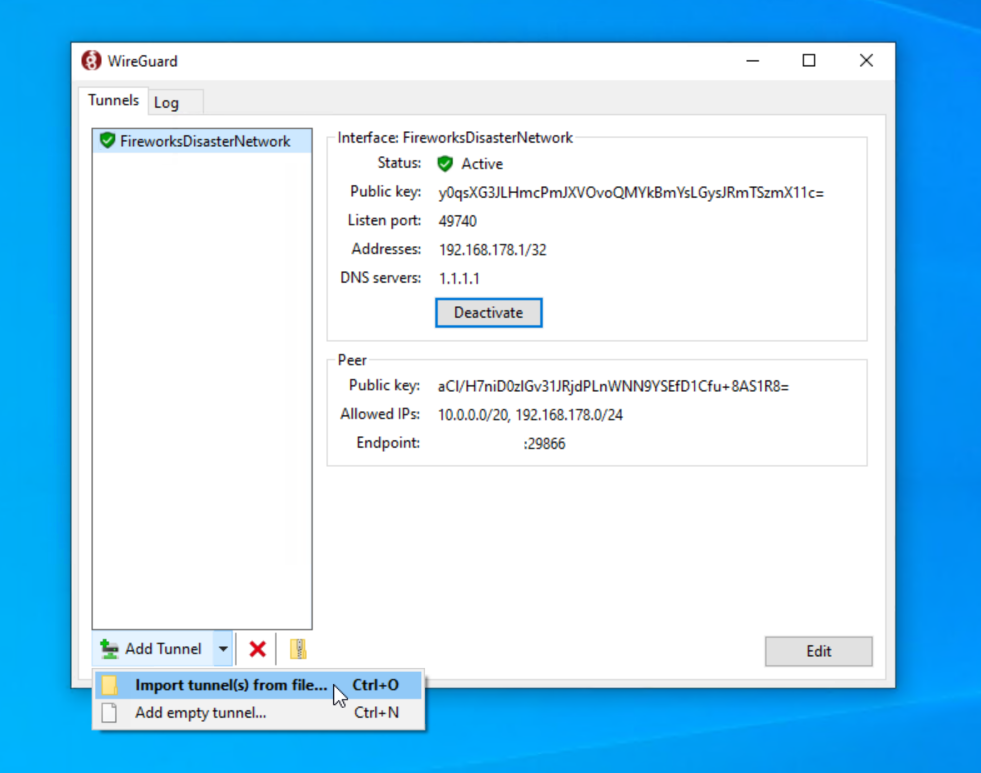Click the address 192.168.178.1/32

coord(492,250)
